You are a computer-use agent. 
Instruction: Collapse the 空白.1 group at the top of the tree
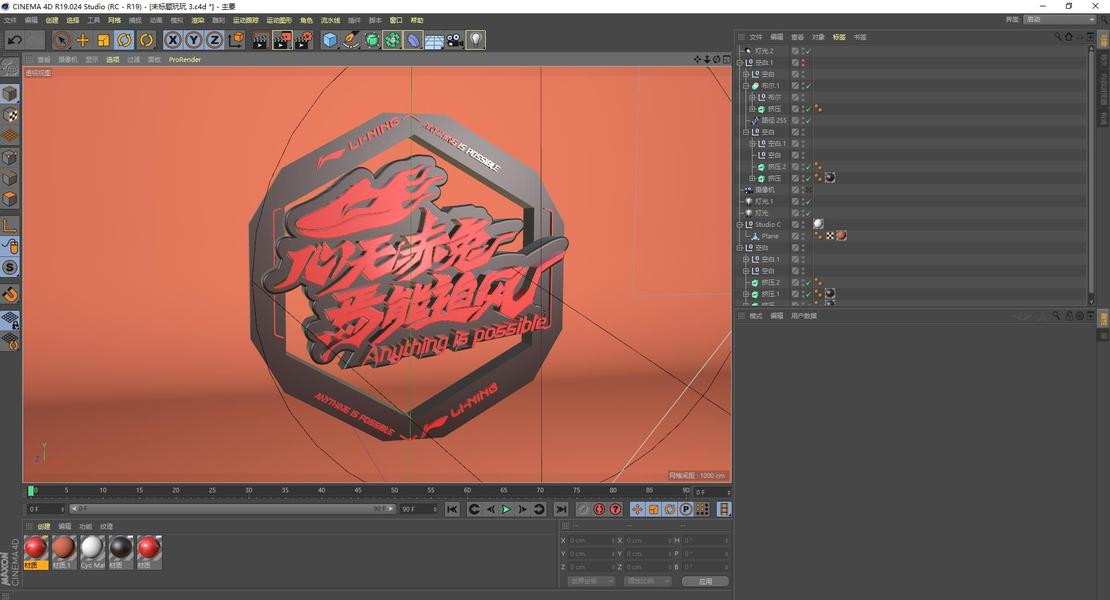coord(740,62)
